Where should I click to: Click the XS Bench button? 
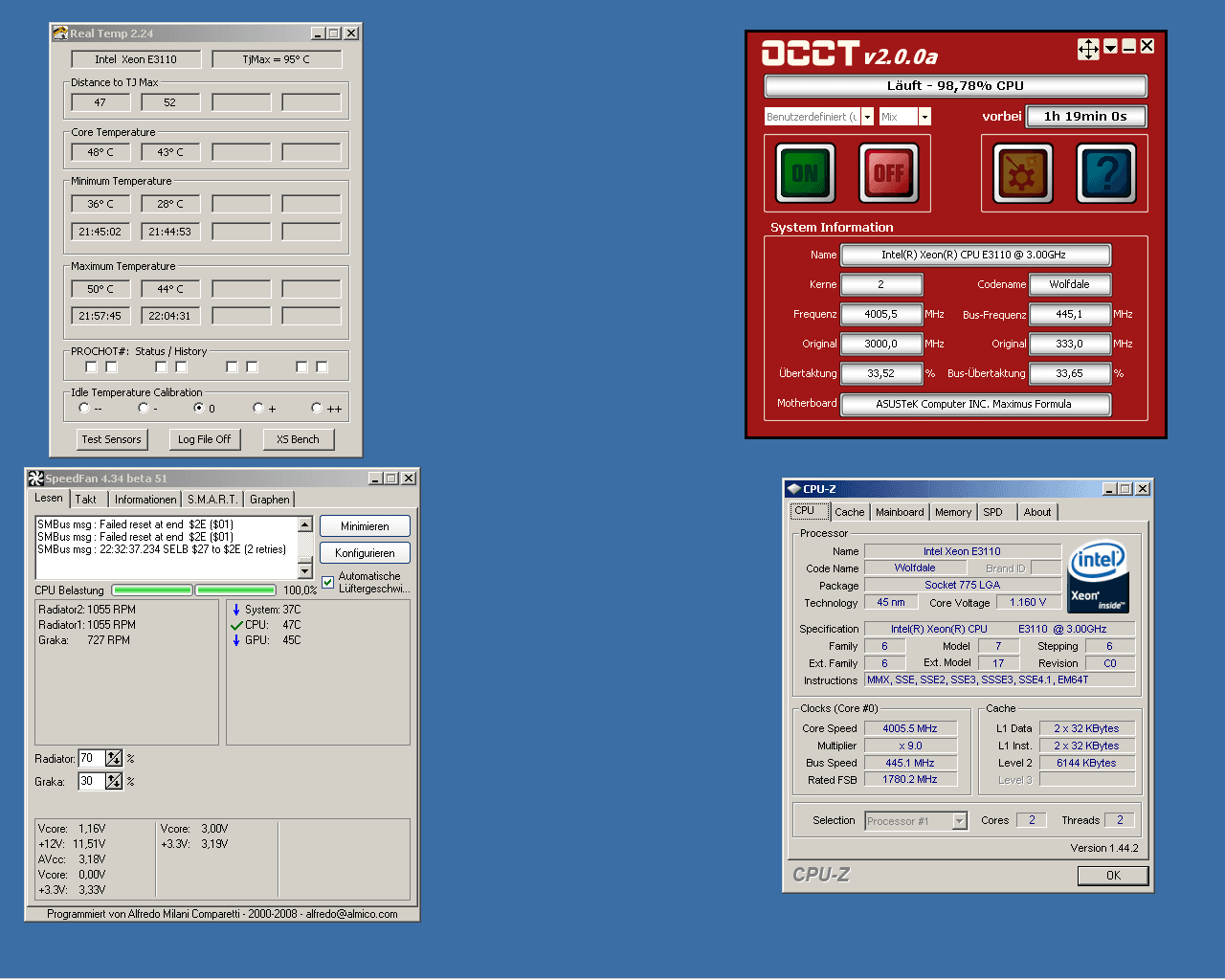tap(298, 439)
